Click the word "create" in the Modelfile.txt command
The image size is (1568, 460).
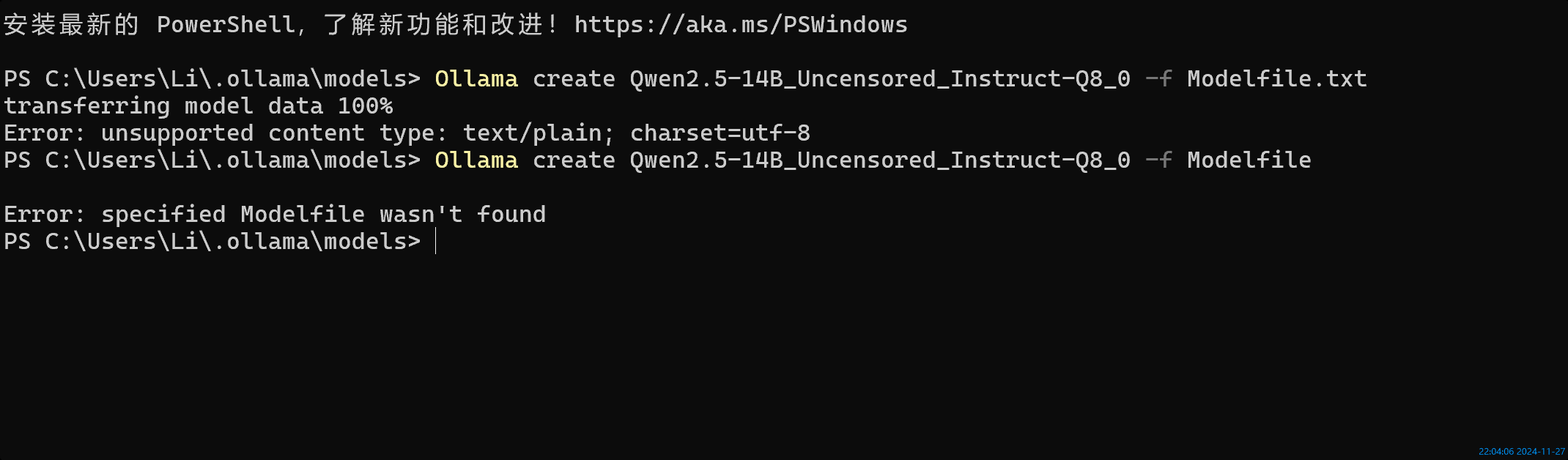click(574, 79)
